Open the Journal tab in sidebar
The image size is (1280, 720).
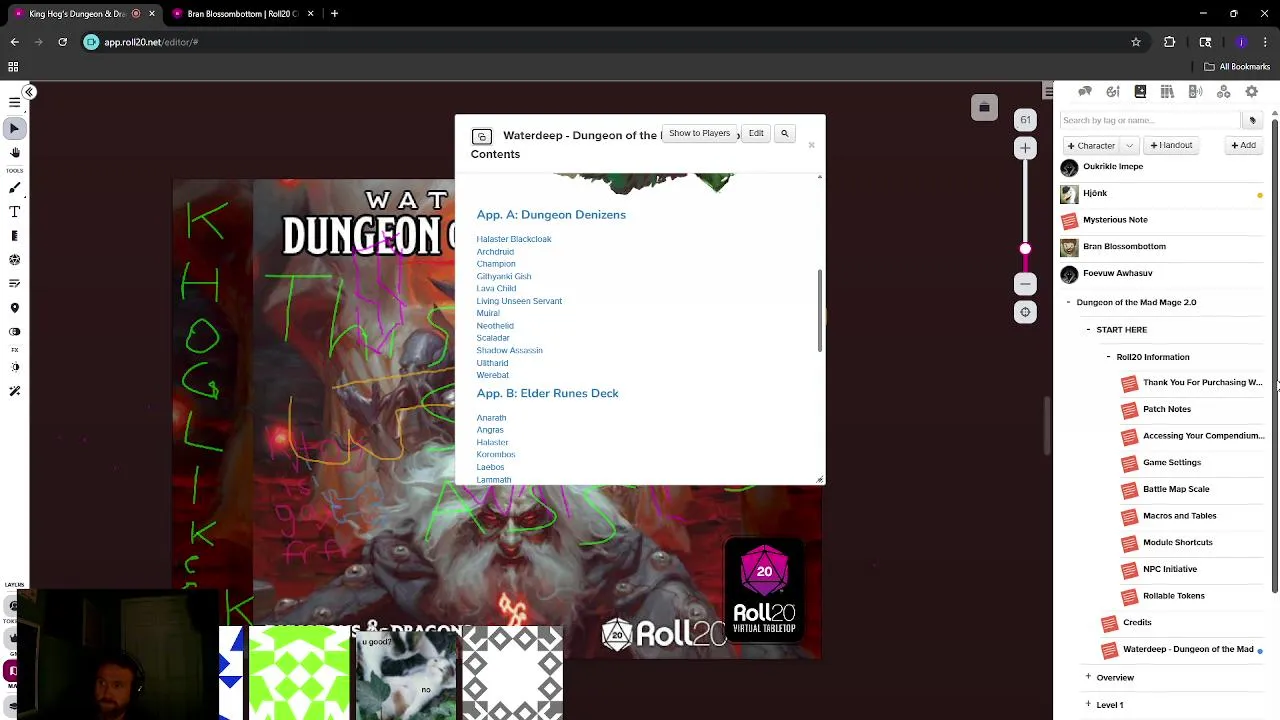pyautogui.click(x=1140, y=92)
